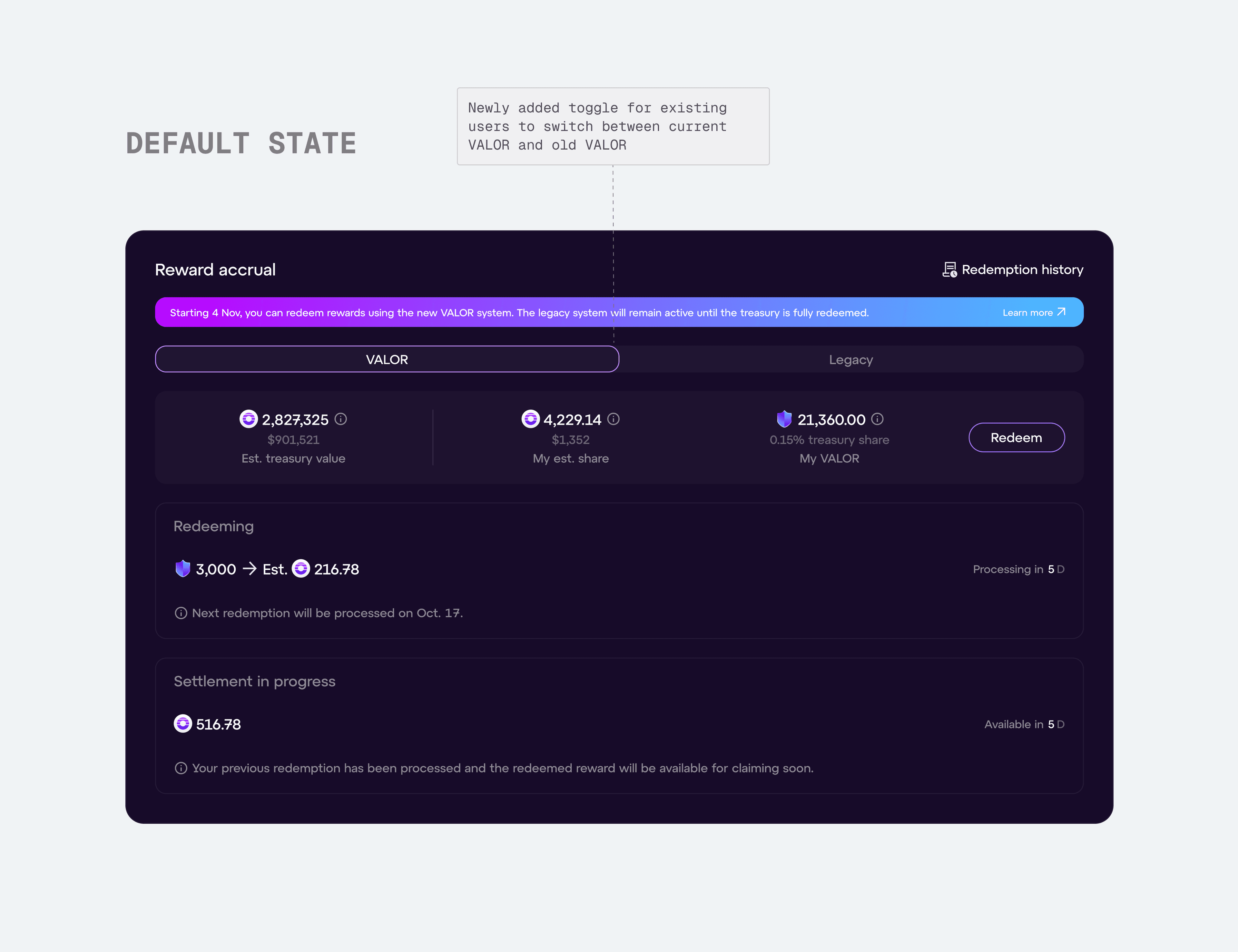Image resolution: width=1238 pixels, height=952 pixels.
Task: Click the Redemption history document icon
Action: pos(949,270)
